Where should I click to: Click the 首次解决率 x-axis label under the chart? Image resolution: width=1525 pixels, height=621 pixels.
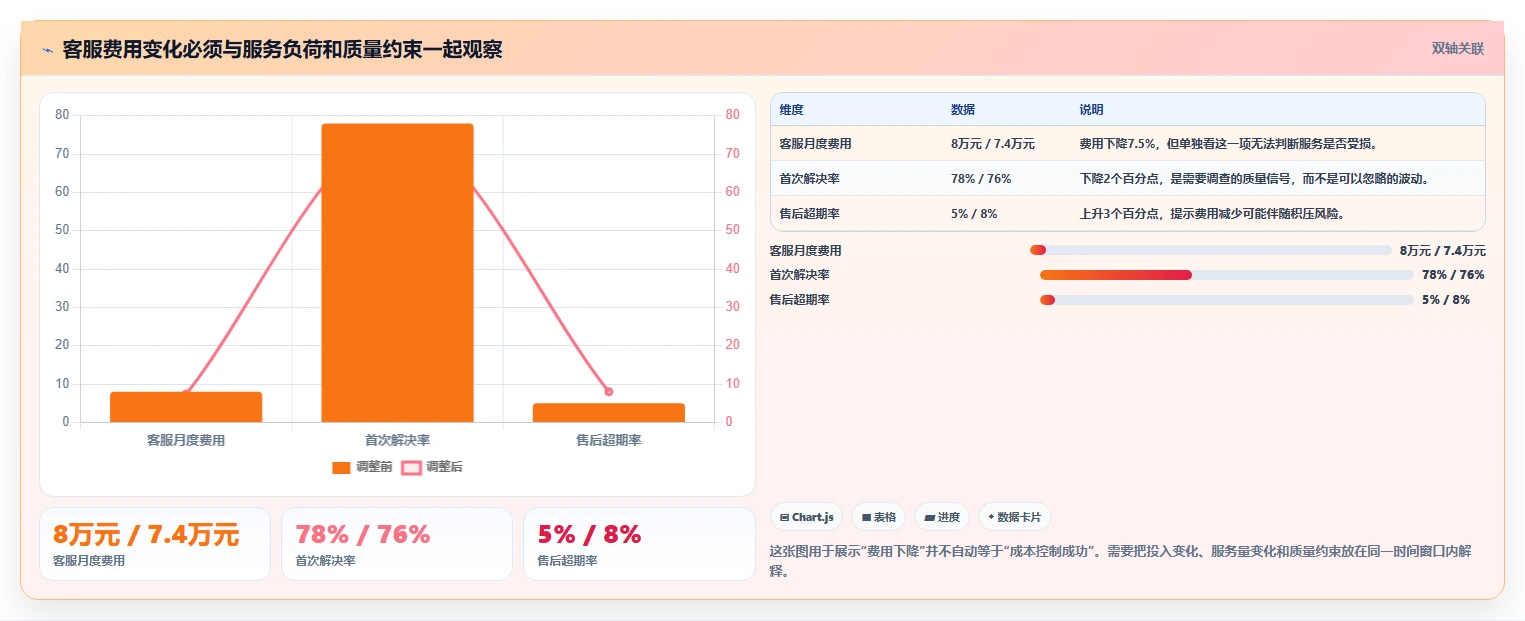397,440
